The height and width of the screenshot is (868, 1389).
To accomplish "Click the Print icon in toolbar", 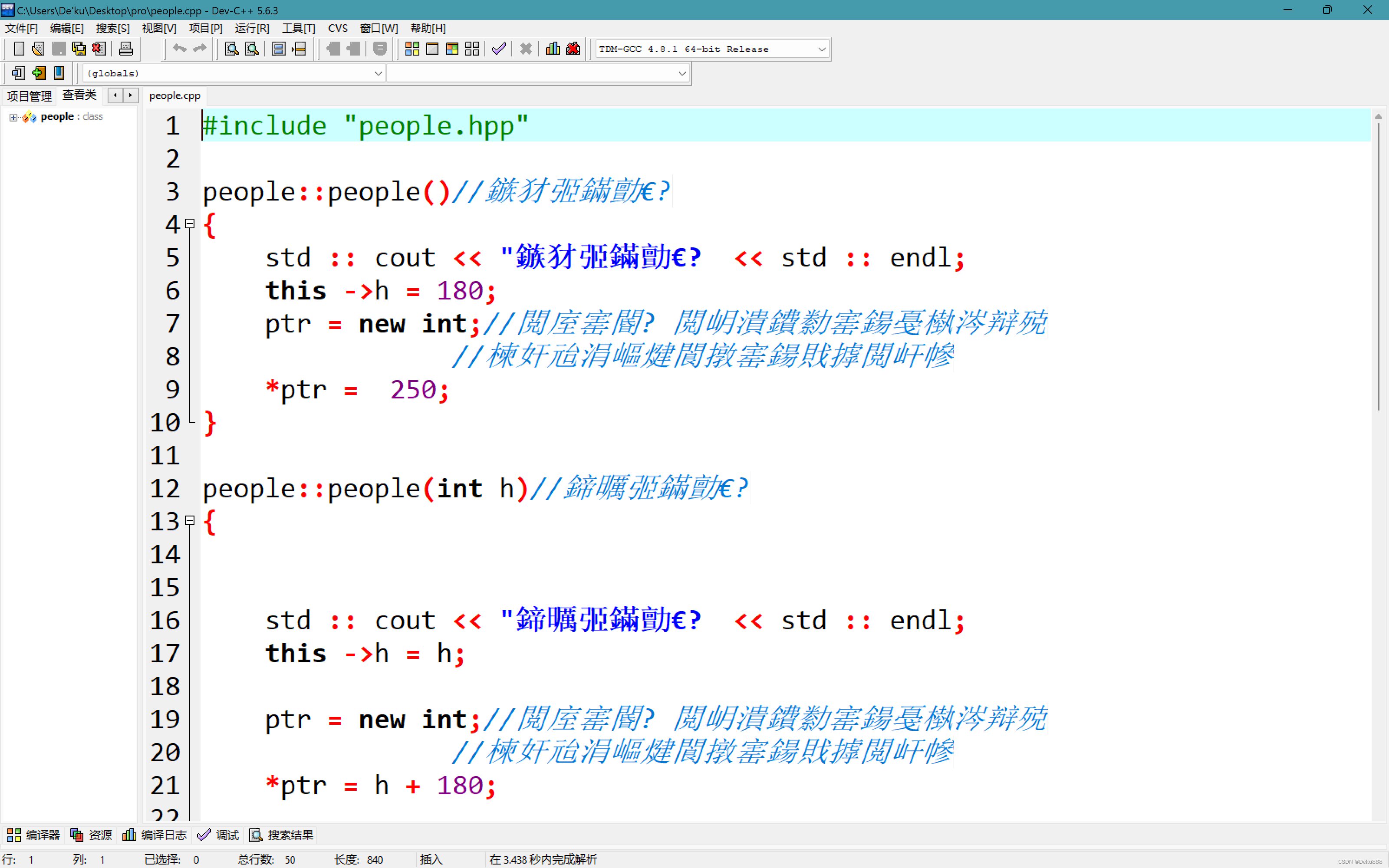I will [x=125, y=49].
